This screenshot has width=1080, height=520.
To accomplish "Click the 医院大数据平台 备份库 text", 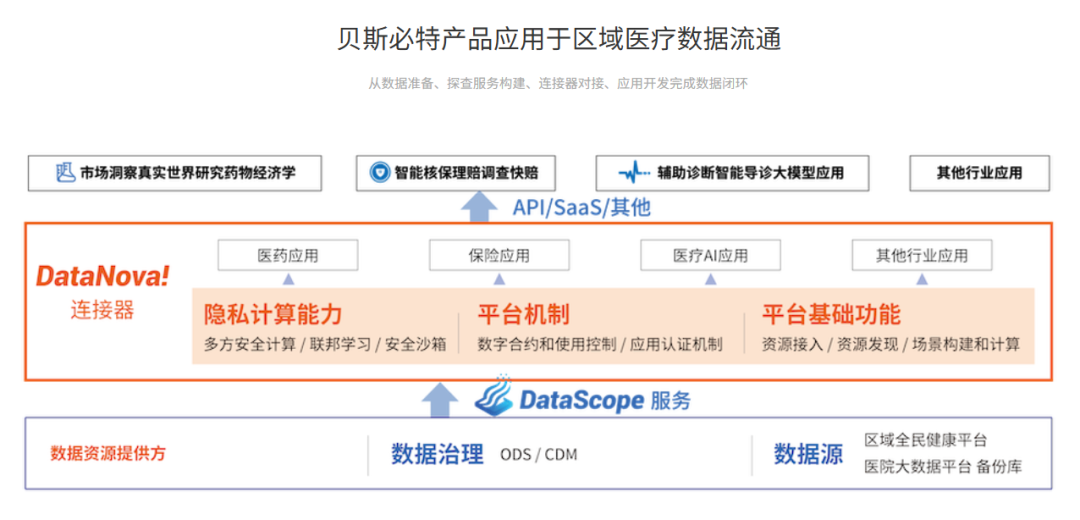I will (x=944, y=466).
